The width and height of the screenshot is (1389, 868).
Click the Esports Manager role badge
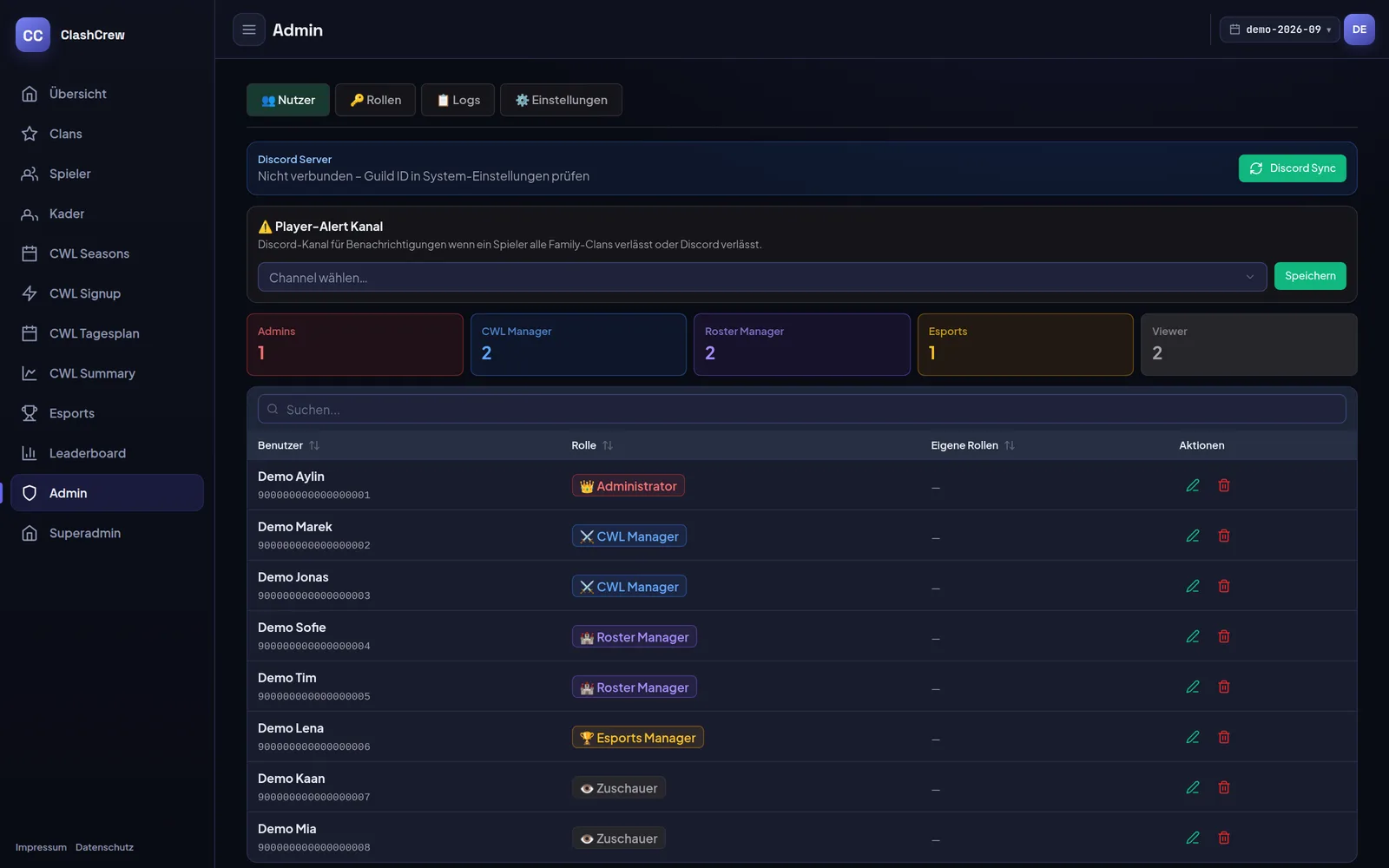[x=637, y=737]
